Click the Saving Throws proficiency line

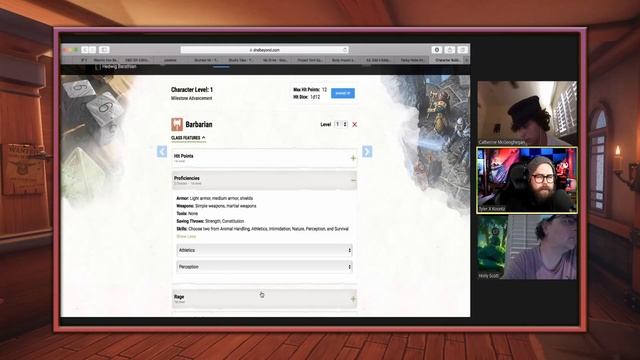[x=210, y=221]
